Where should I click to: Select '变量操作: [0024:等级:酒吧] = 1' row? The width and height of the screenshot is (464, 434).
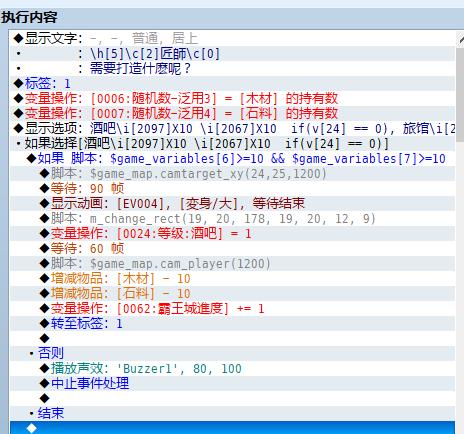232,233
